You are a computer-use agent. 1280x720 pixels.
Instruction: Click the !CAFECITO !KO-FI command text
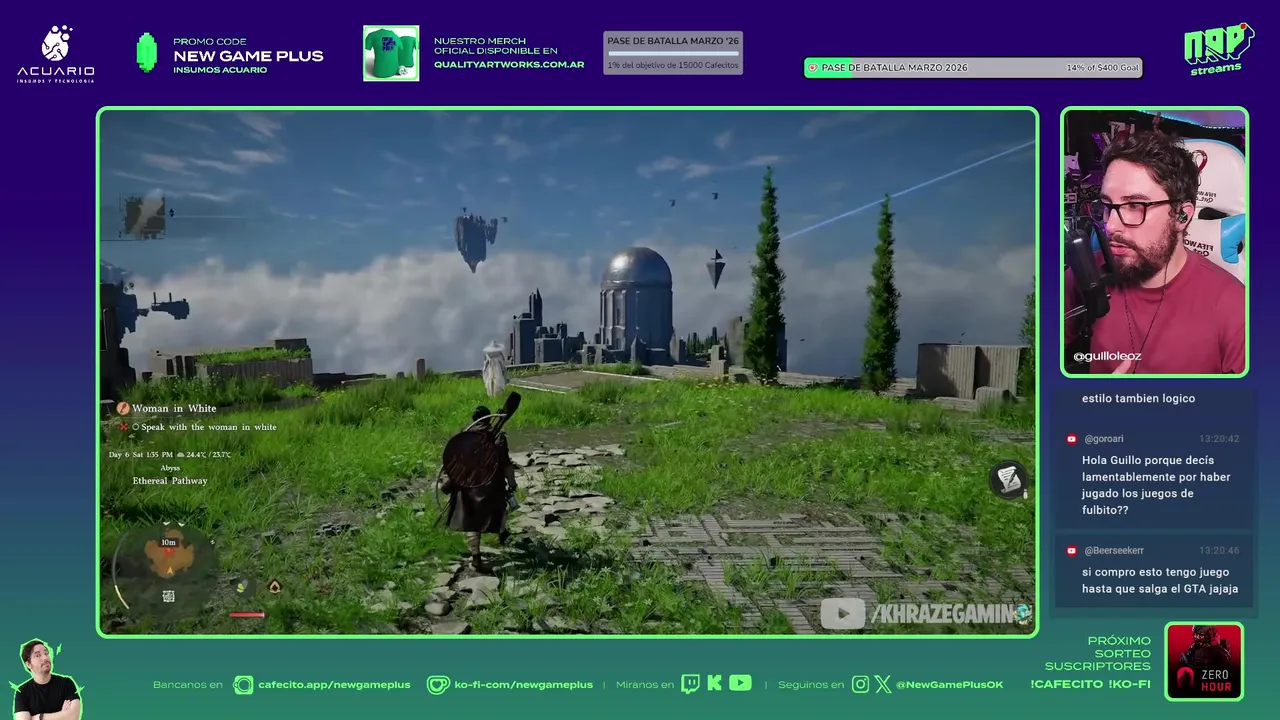[1090, 685]
